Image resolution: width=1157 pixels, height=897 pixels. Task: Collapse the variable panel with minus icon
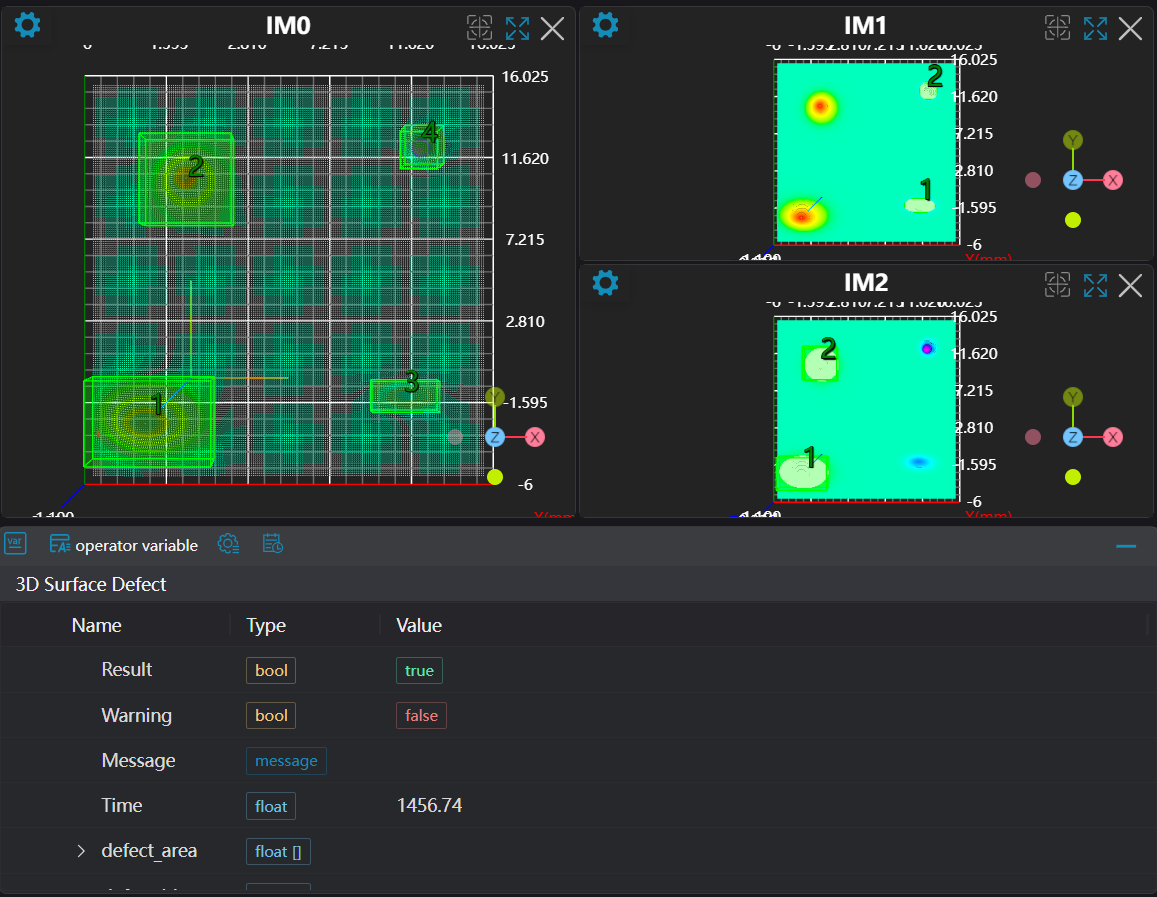tap(1126, 546)
